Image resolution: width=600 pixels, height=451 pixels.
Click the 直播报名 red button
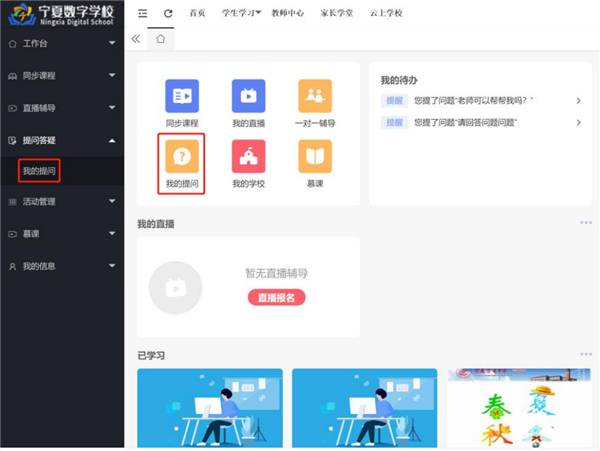click(277, 298)
